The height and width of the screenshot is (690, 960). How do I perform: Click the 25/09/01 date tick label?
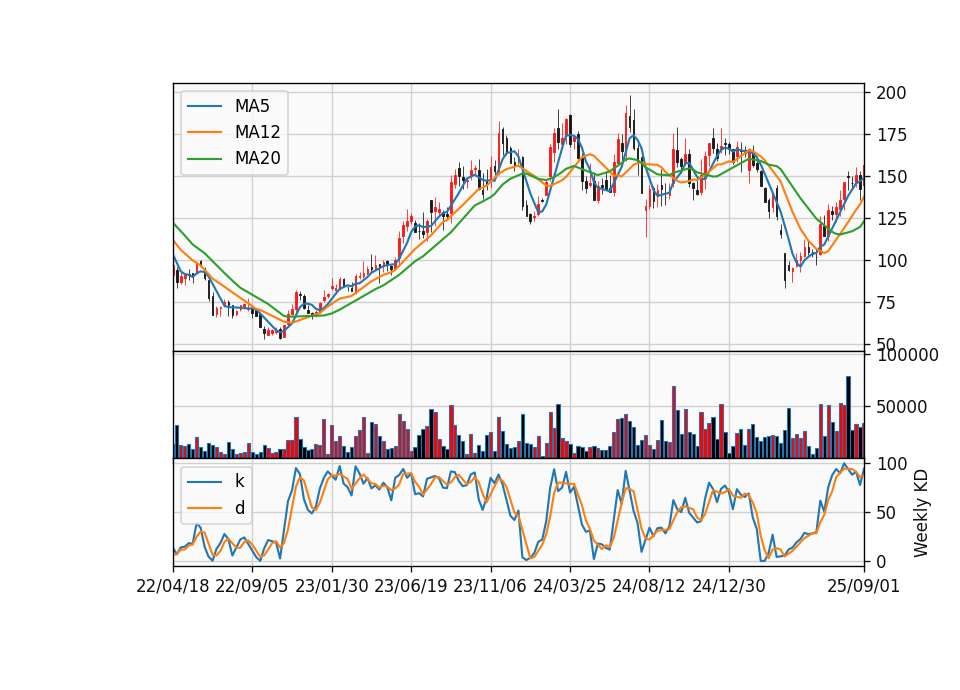point(864,587)
